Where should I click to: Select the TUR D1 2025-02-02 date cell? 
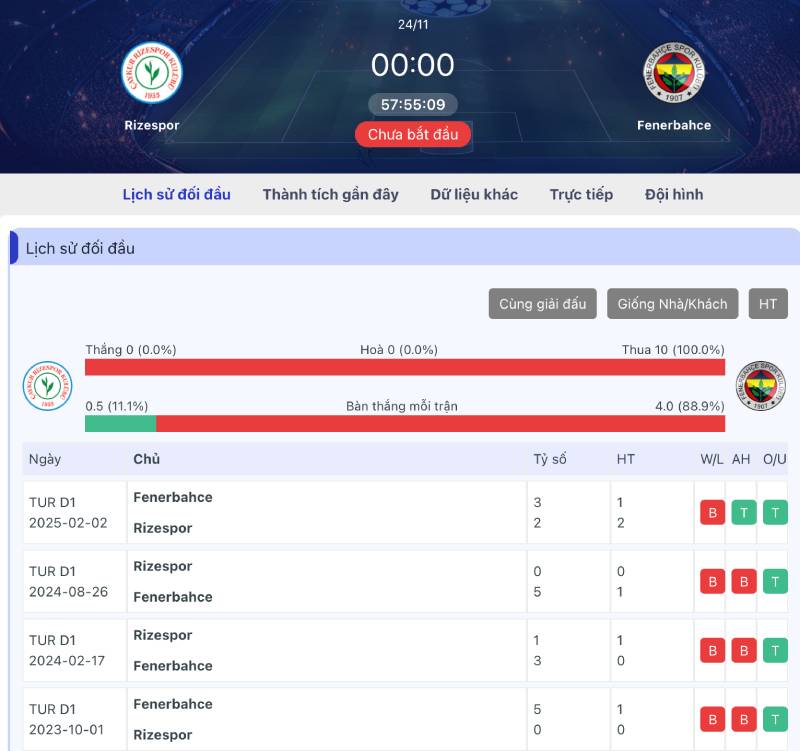click(x=74, y=512)
